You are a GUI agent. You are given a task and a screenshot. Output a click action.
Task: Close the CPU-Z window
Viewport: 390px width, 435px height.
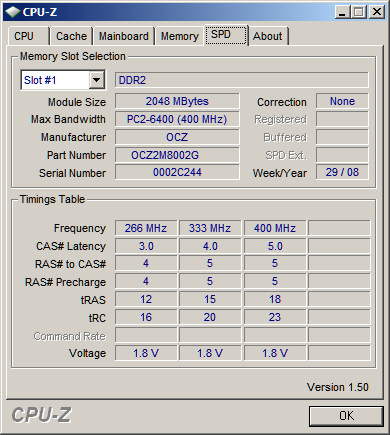377,12
